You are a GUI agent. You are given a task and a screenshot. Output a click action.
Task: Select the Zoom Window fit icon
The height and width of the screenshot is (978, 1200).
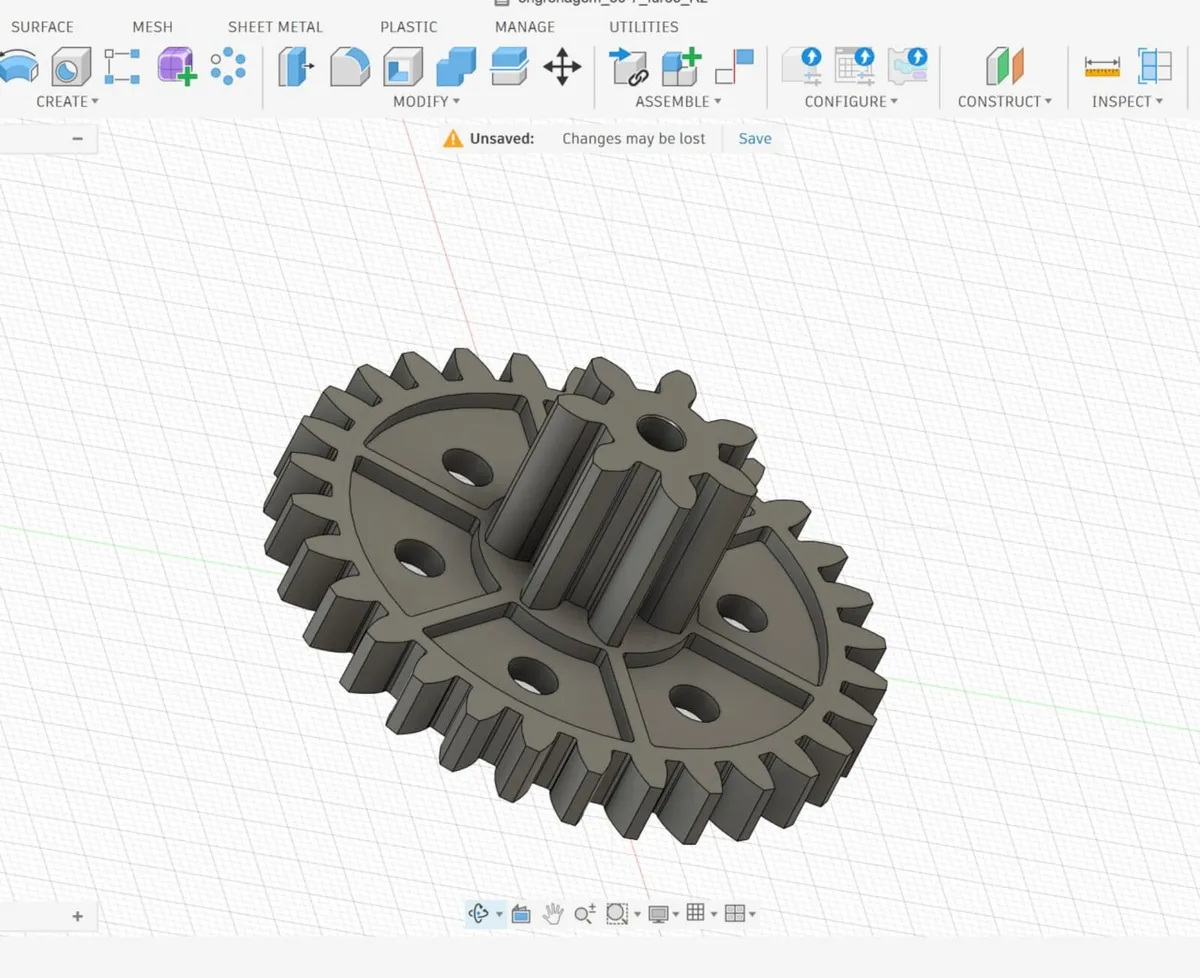click(617, 913)
